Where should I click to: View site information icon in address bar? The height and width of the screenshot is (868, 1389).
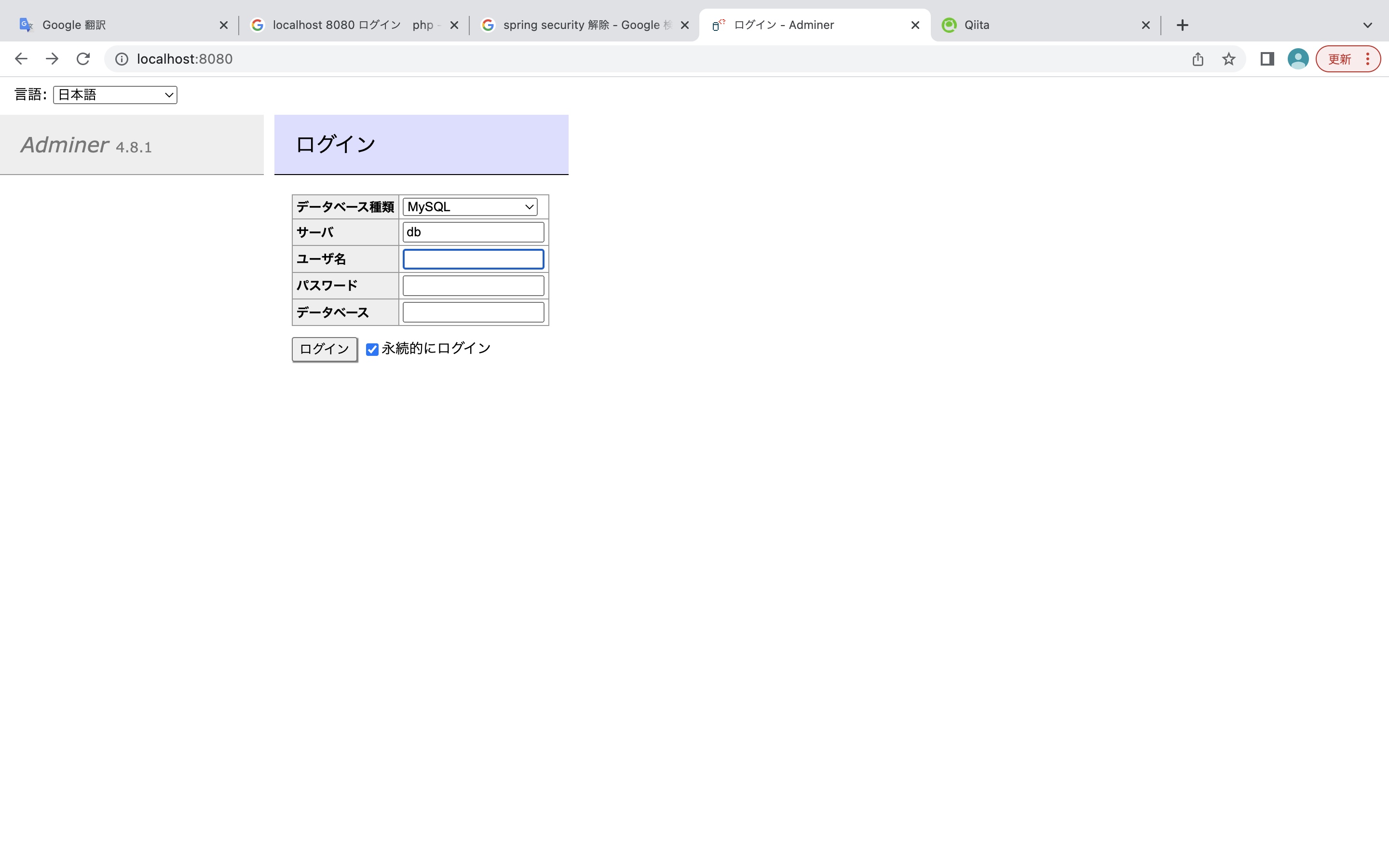[122, 59]
